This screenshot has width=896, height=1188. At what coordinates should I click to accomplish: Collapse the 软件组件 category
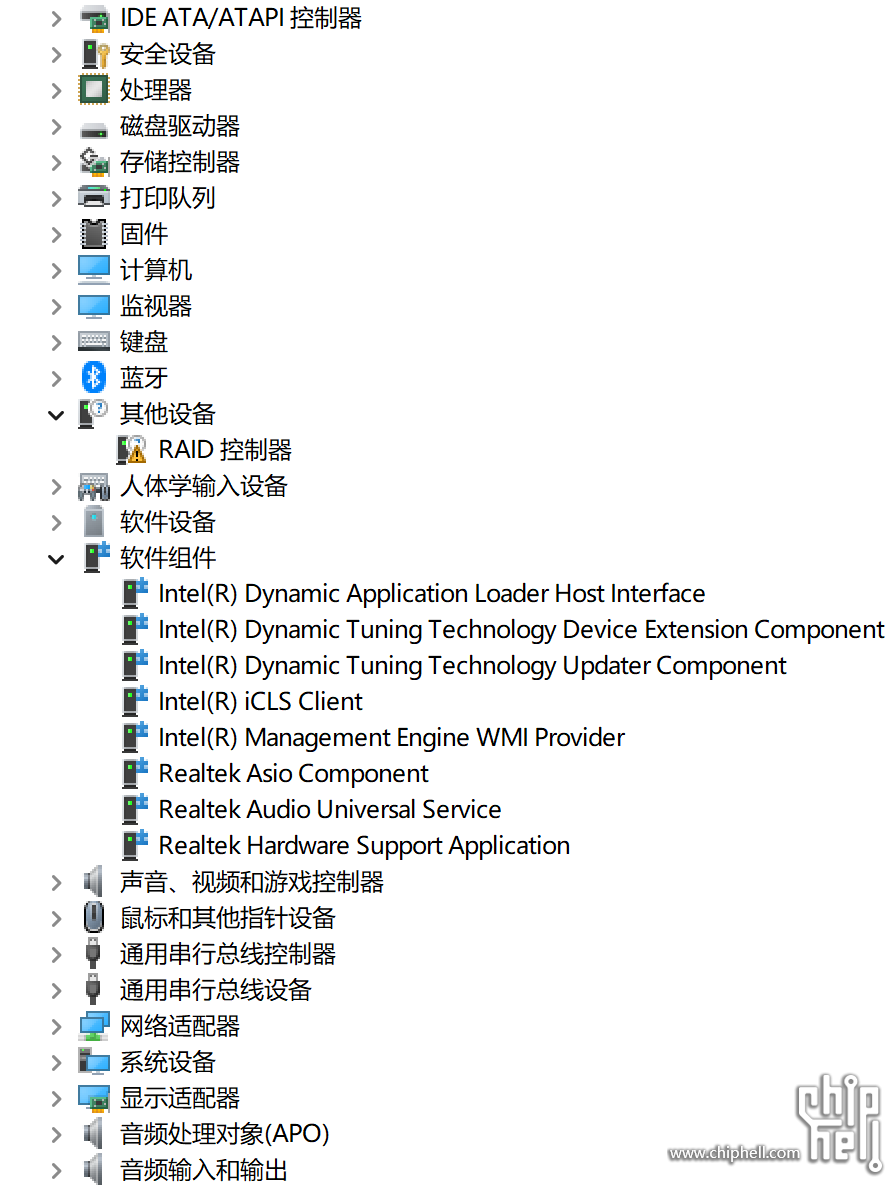click(x=56, y=558)
